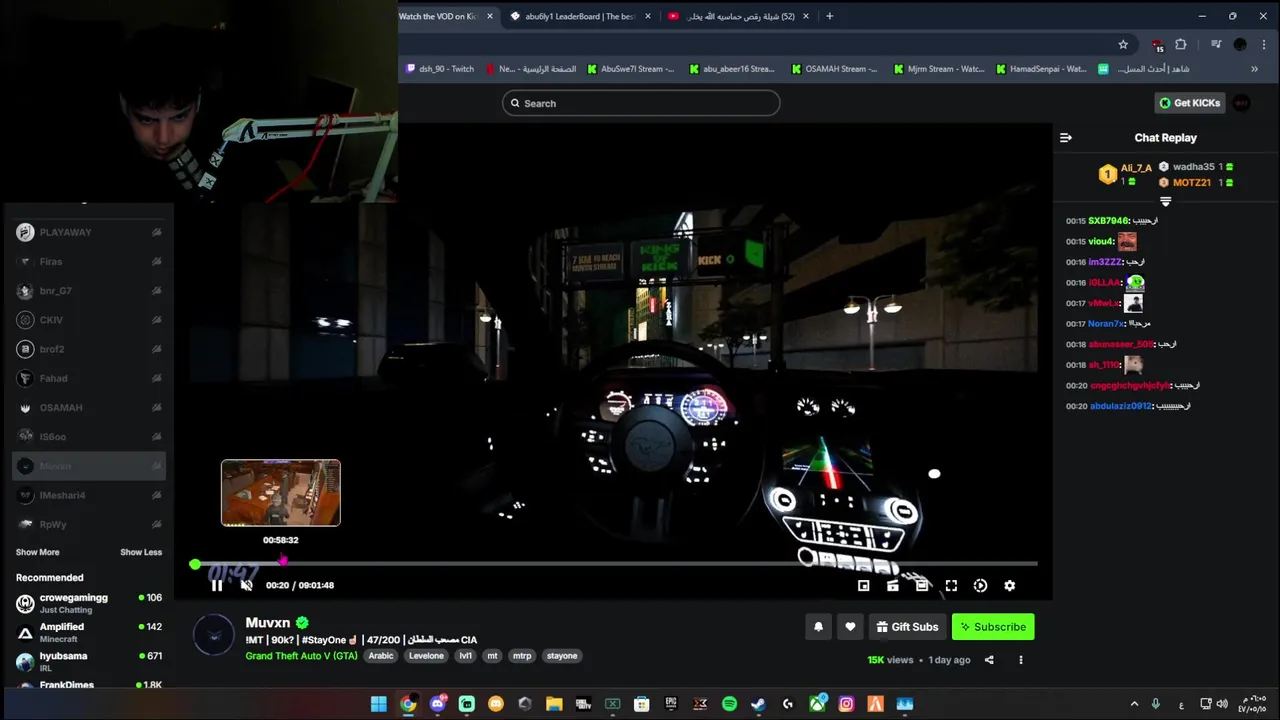1280x720 pixels.
Task: Select the mtrp tag
Action: coord(522,656)
